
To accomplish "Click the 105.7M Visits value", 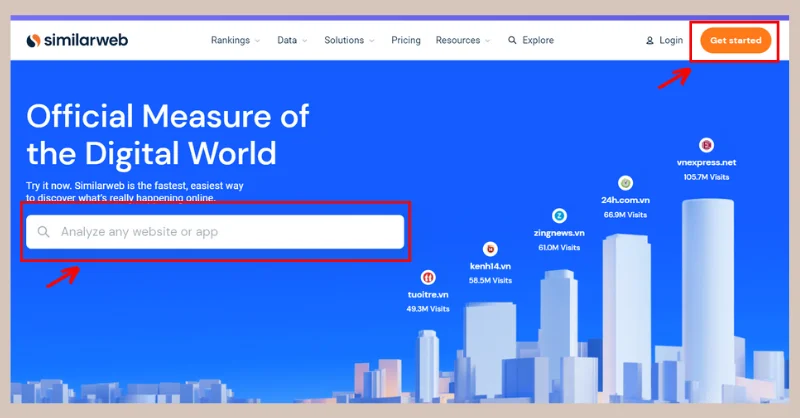I will pyautogui.click(x=706, y=177).
